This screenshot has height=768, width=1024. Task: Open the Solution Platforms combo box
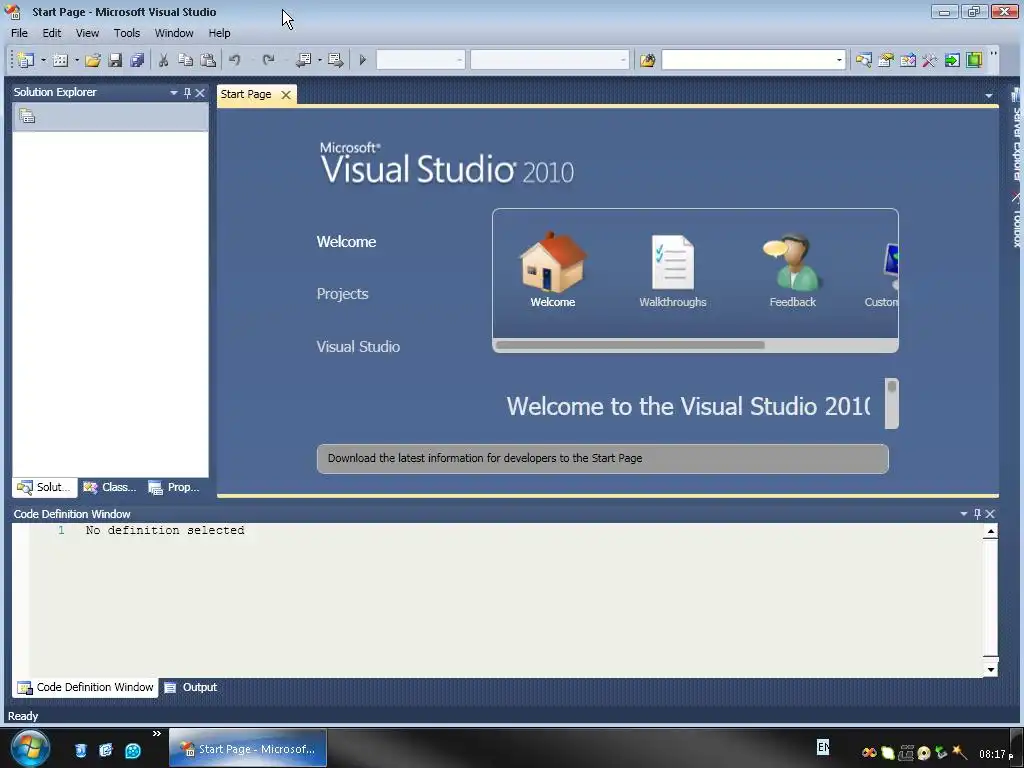(550, 60)
